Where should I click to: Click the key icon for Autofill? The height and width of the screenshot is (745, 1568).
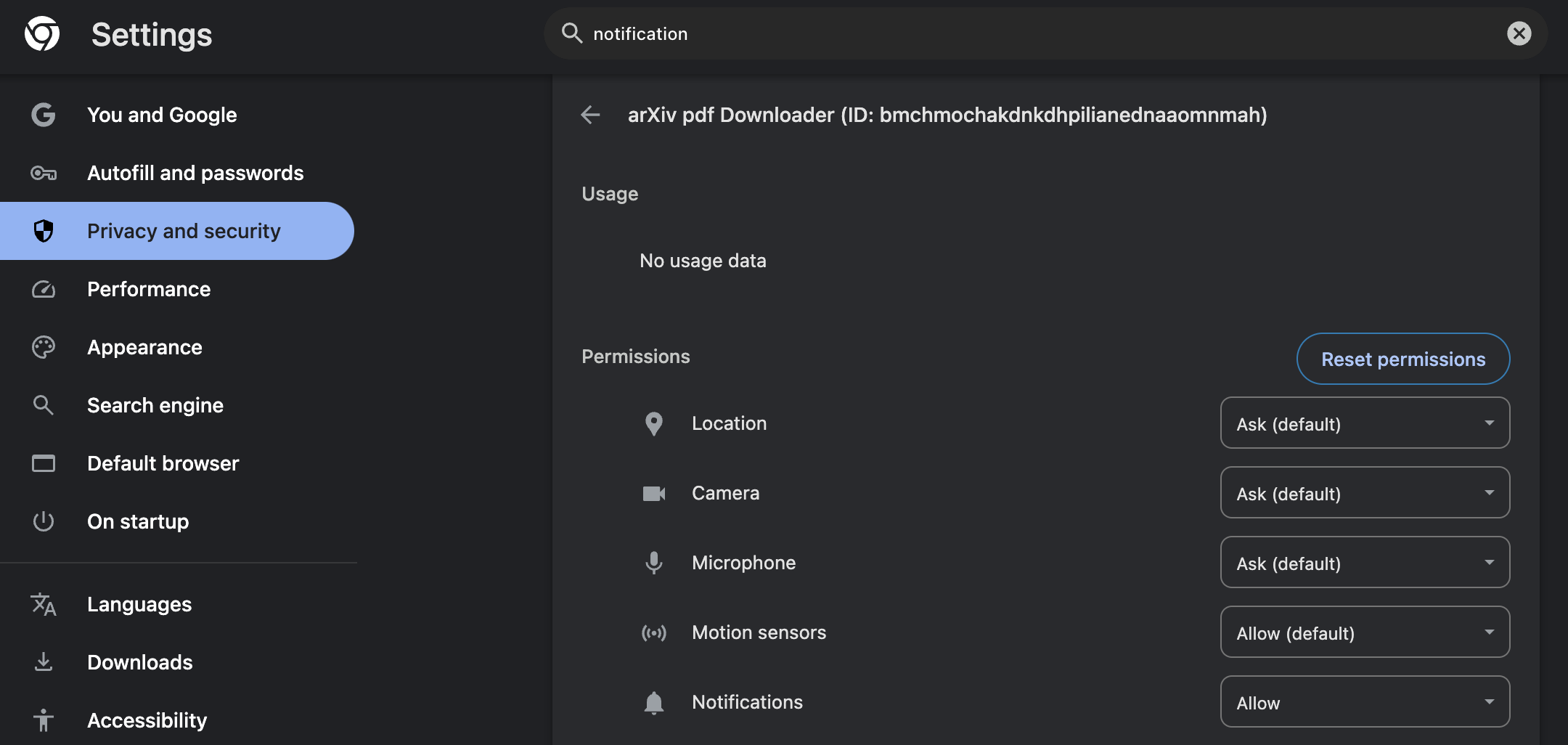point(44,173)
